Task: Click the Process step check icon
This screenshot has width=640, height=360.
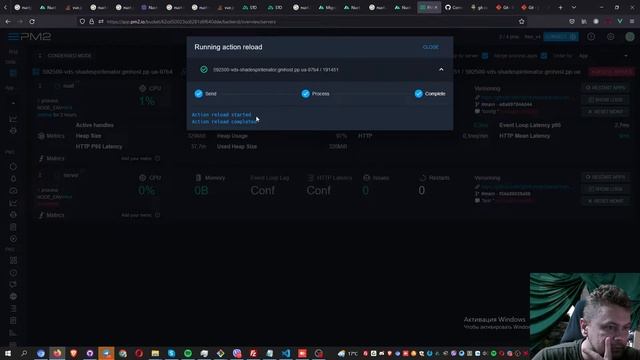Action: 305,93
